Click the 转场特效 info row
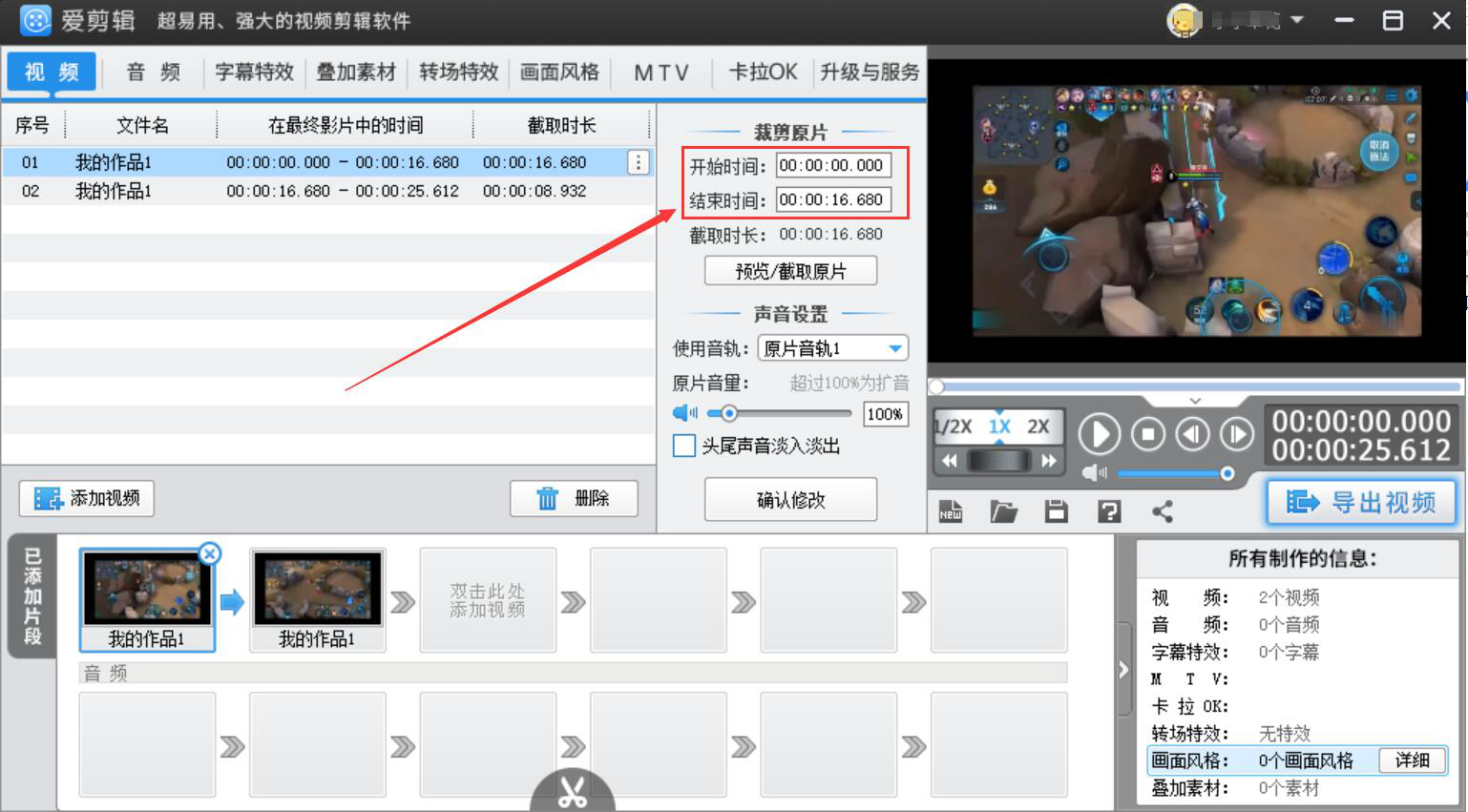 tap(1297, 734)
